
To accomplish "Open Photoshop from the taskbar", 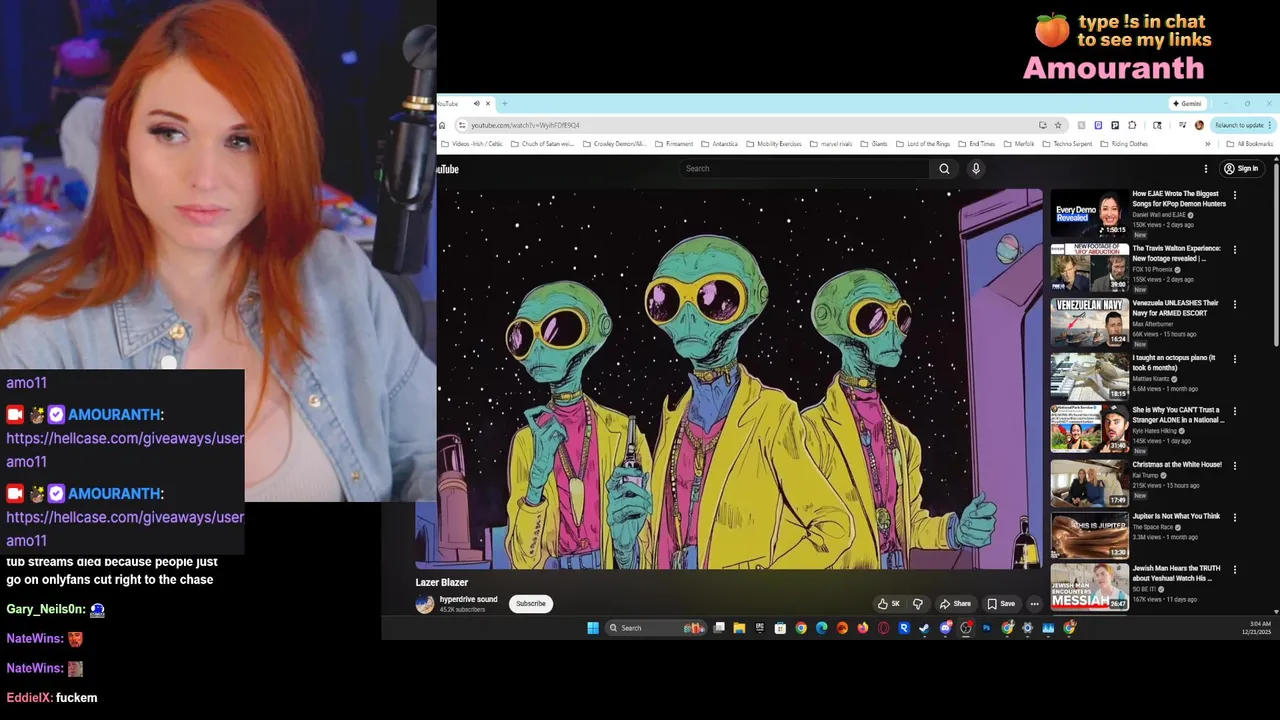I will [x=986, y=628].
